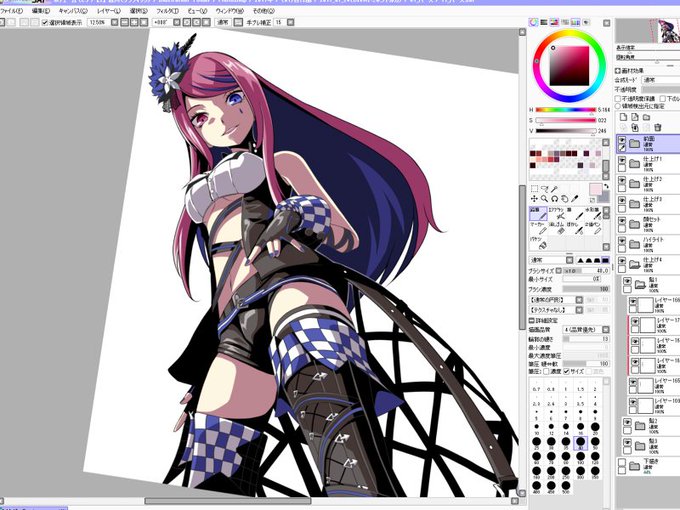Screen dimensions: 680x510
Task: Create a new layer folder
Action: 647,117
